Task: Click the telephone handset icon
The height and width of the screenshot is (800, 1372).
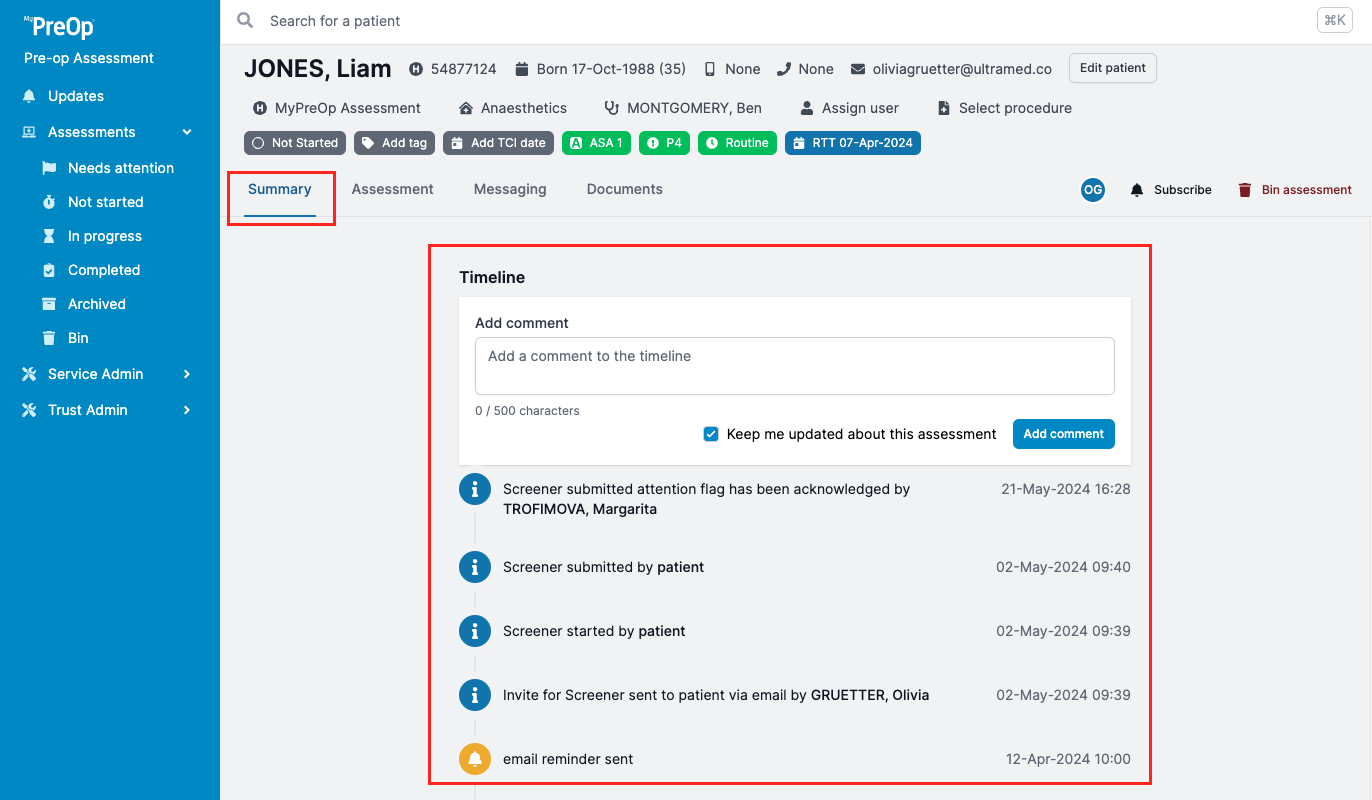Action: [784, 69]
